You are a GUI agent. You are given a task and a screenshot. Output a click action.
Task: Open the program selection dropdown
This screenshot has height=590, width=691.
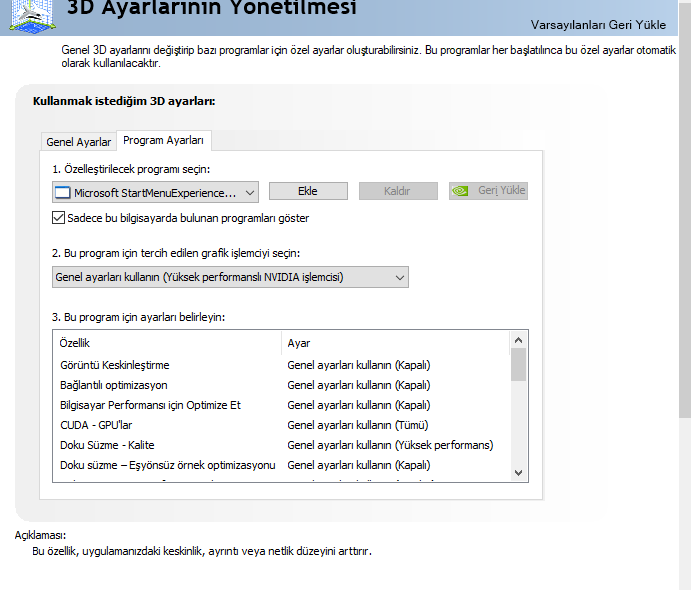pos(250,192)
